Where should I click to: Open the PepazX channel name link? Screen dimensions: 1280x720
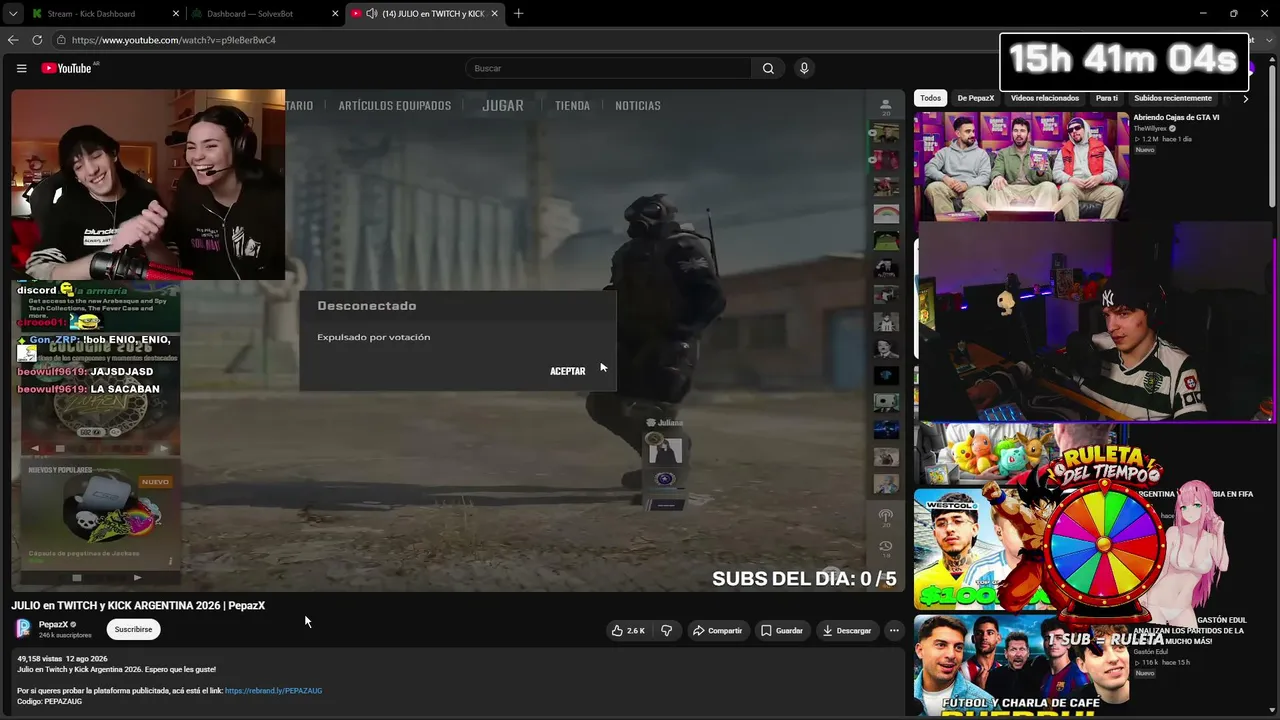[x=53, y=625]
